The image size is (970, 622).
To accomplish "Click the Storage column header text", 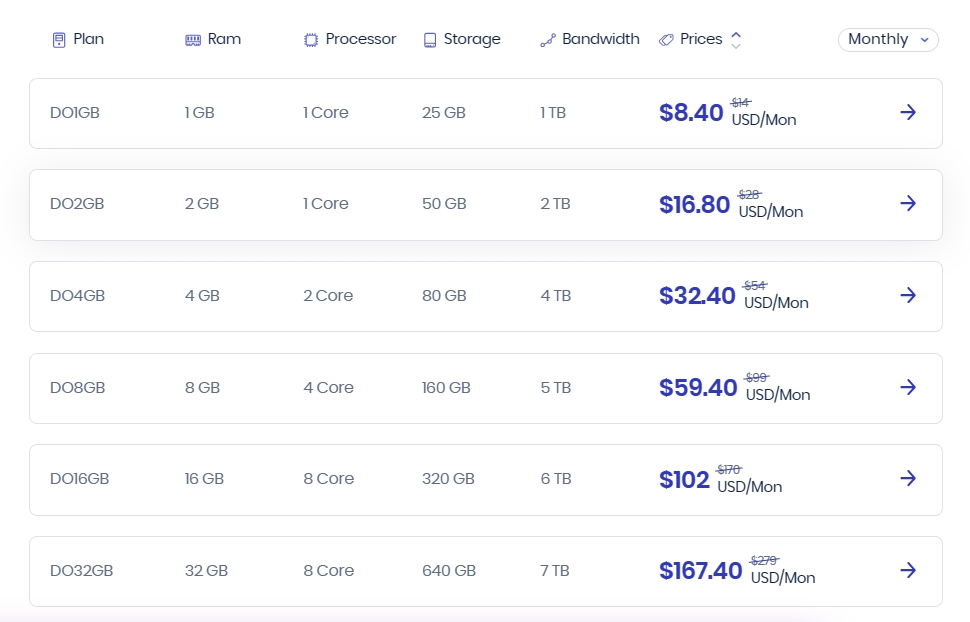I will click(472, 39).
